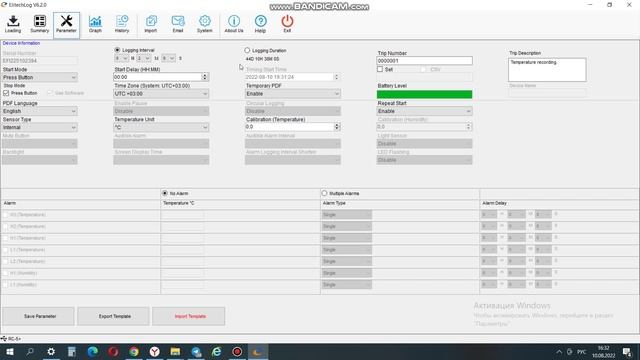
Task: Open the Summary view icon
Action: point(40,24)
